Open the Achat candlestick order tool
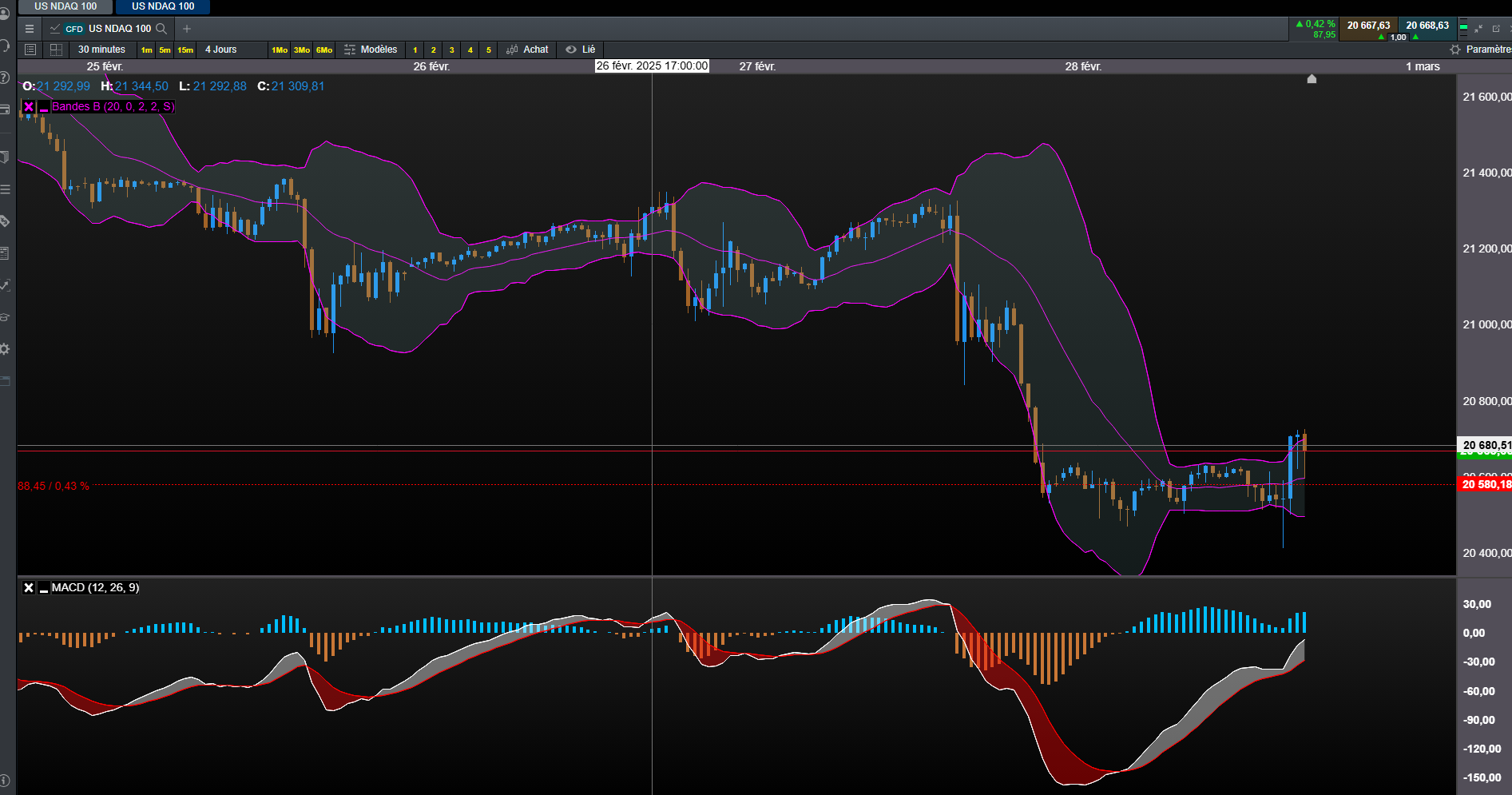The image size is (1512, 795). [527, 50]
